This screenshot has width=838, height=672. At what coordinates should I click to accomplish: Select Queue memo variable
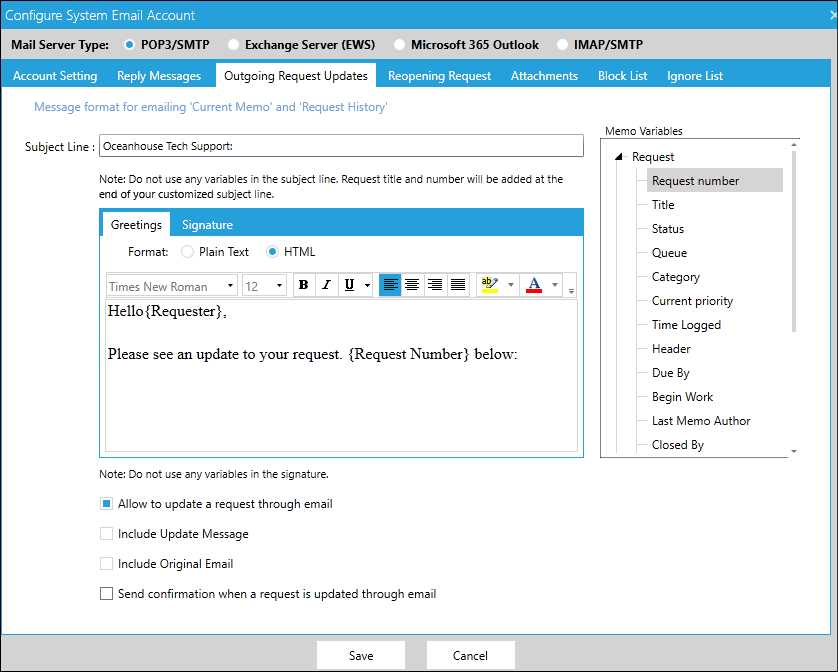(x=669, y=253)
